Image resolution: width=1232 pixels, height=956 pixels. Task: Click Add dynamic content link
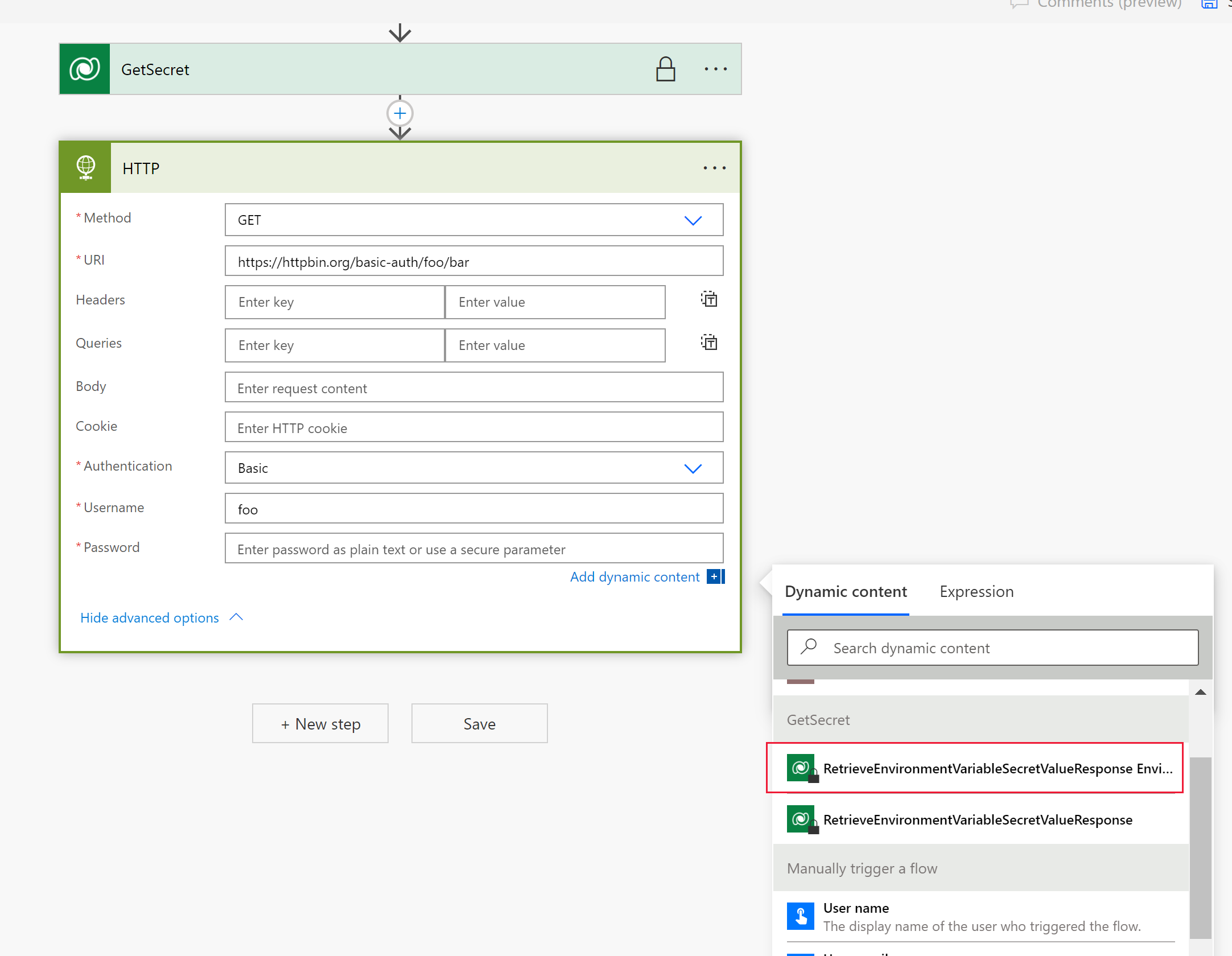click(x=633, y=577)
